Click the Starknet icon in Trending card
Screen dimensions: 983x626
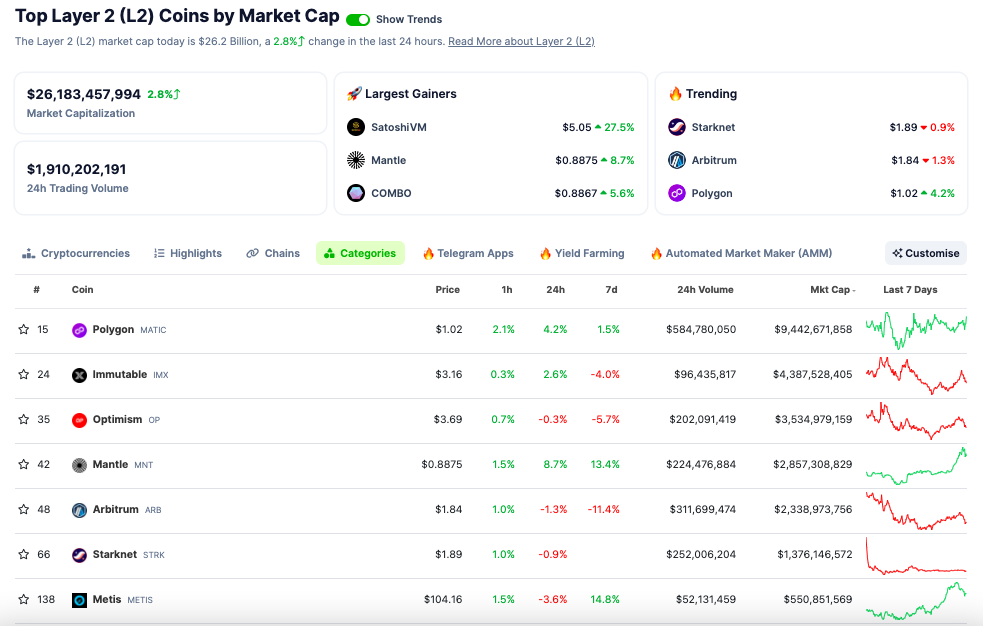(677, 127)
